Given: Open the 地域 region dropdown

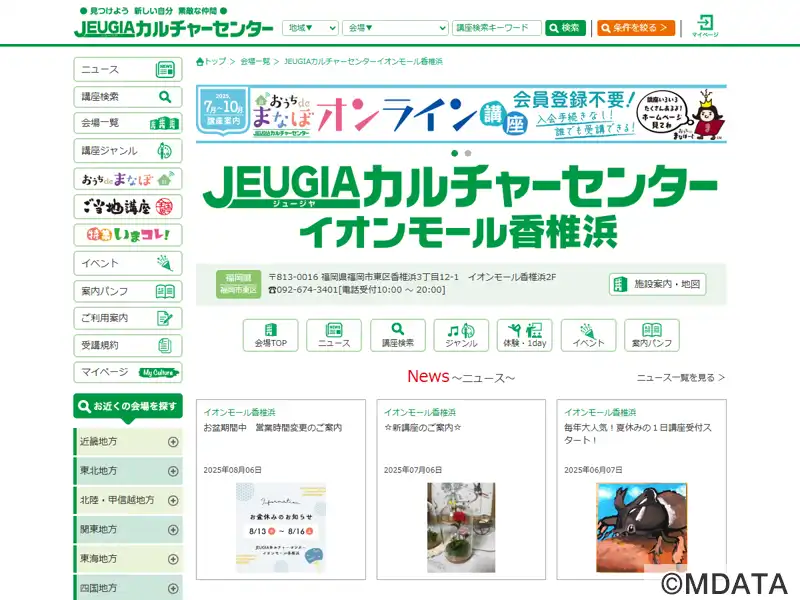Looking at the screenshot, I should [310, 28].
